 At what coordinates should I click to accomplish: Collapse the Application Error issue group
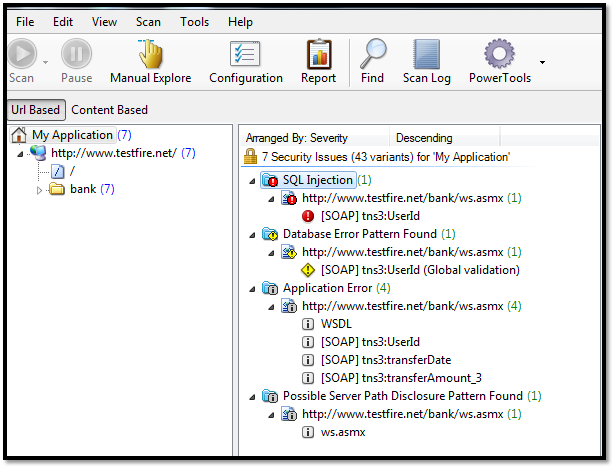point(250,289)
